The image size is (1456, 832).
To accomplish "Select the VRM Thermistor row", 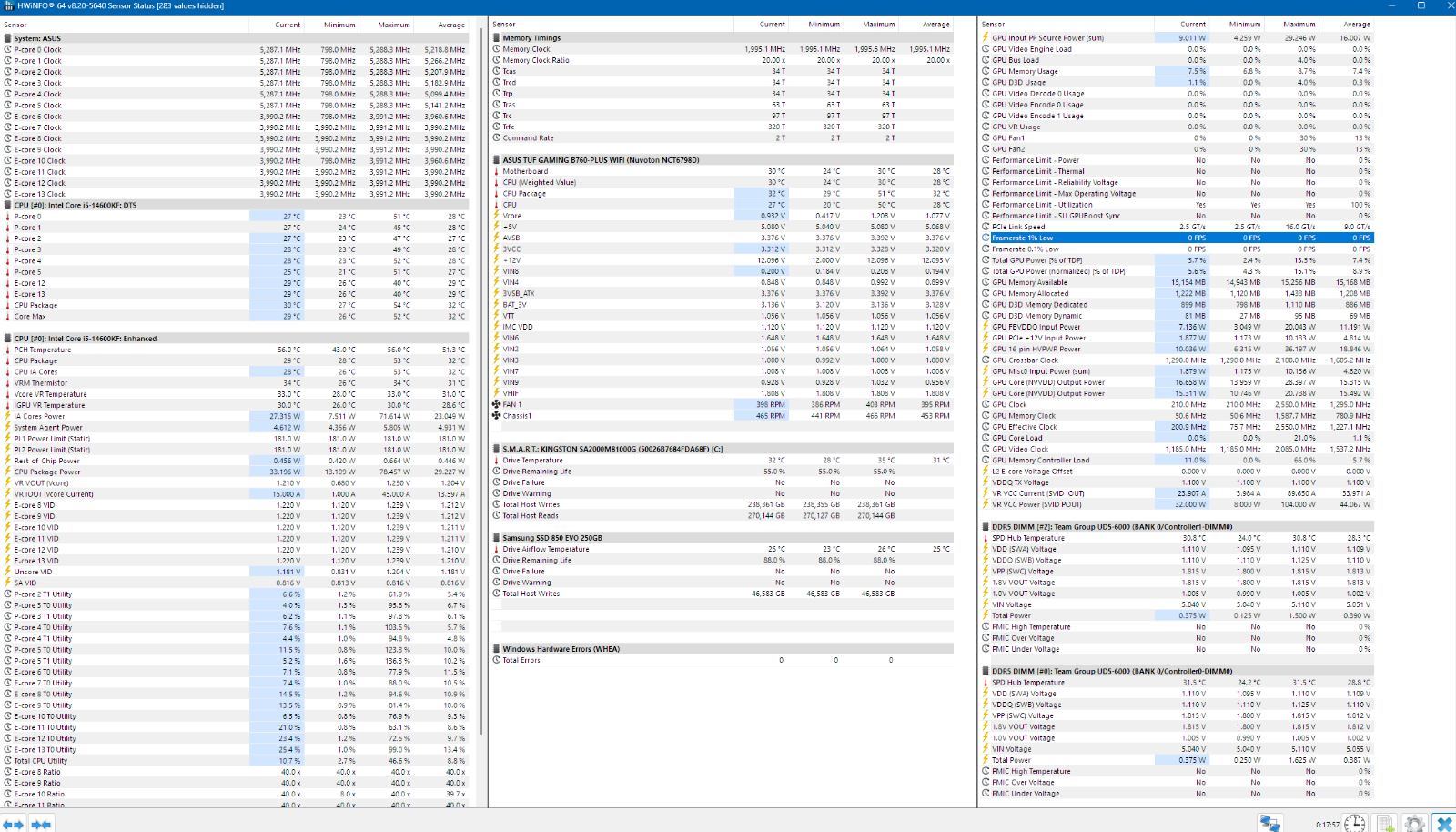I will (236, 383).
